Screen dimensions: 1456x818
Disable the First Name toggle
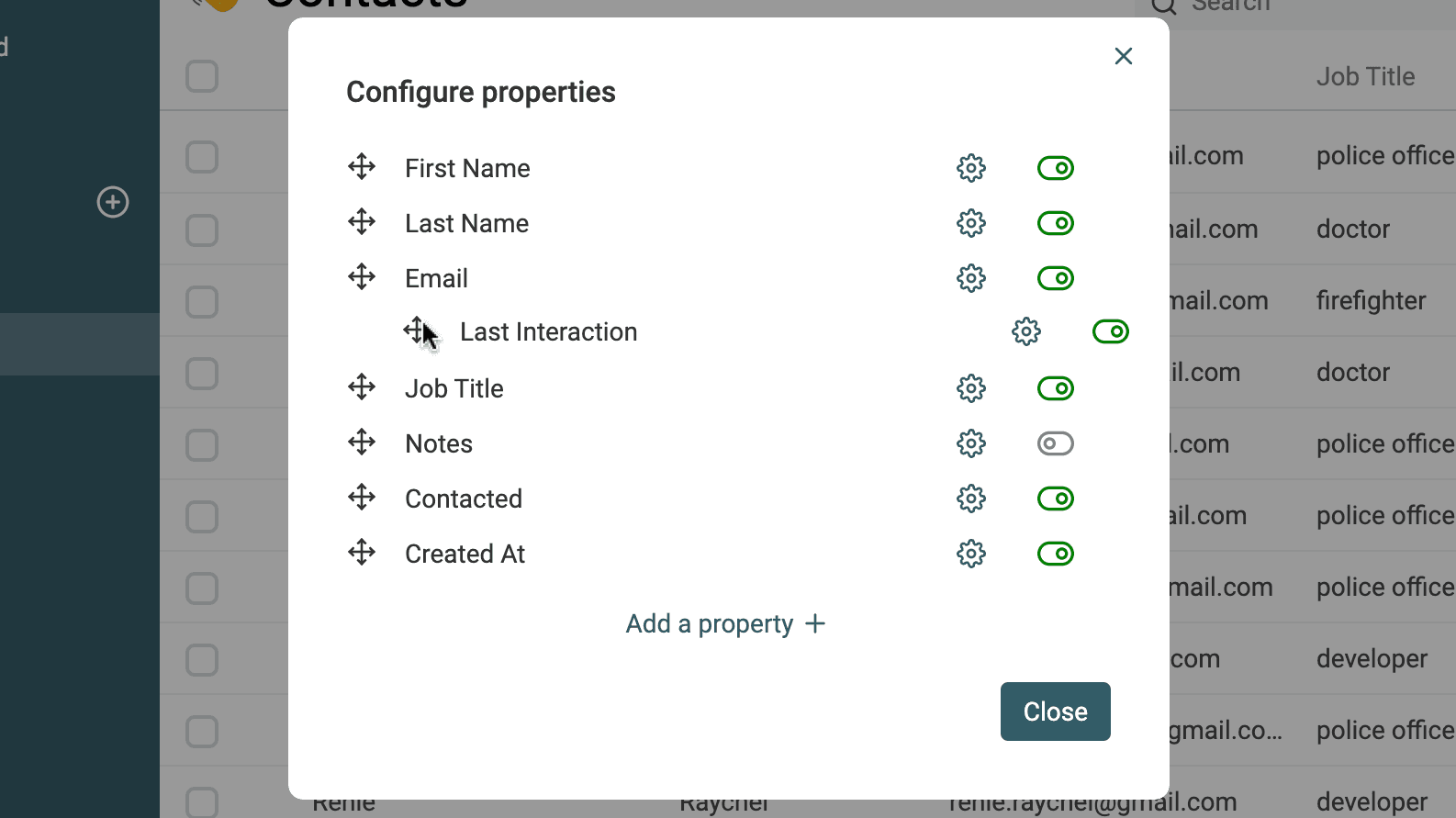pyautogui.click(x=1055, y=167)
